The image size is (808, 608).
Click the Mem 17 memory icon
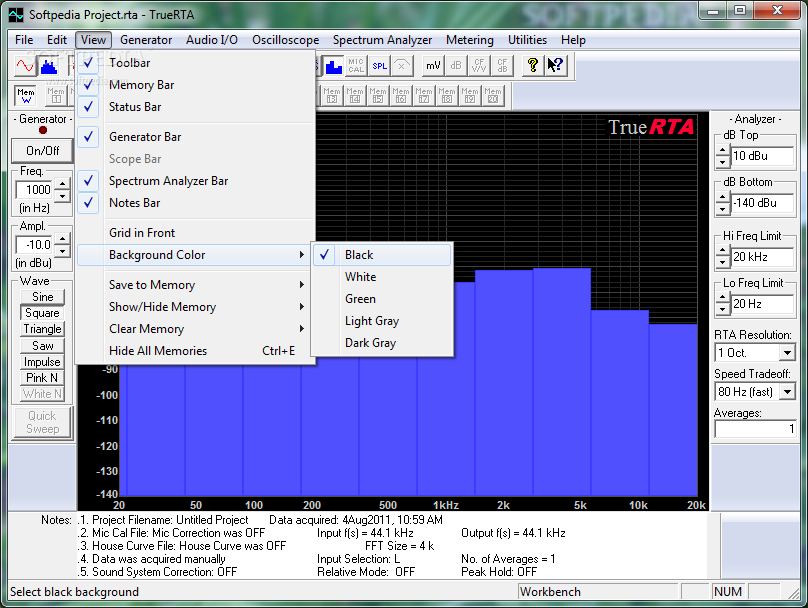click(424, 95)
